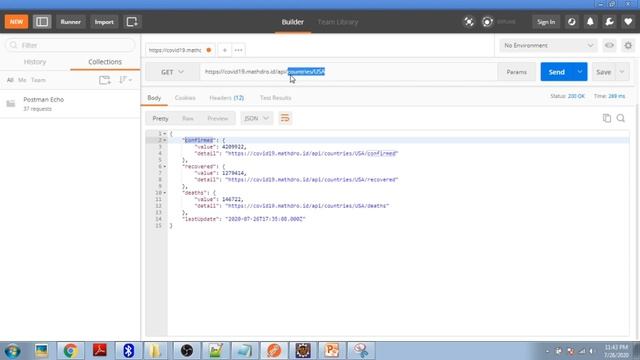Click the sidebar Filter search field
This screenshot has height=360, width=640.
[x=70, y=45]
